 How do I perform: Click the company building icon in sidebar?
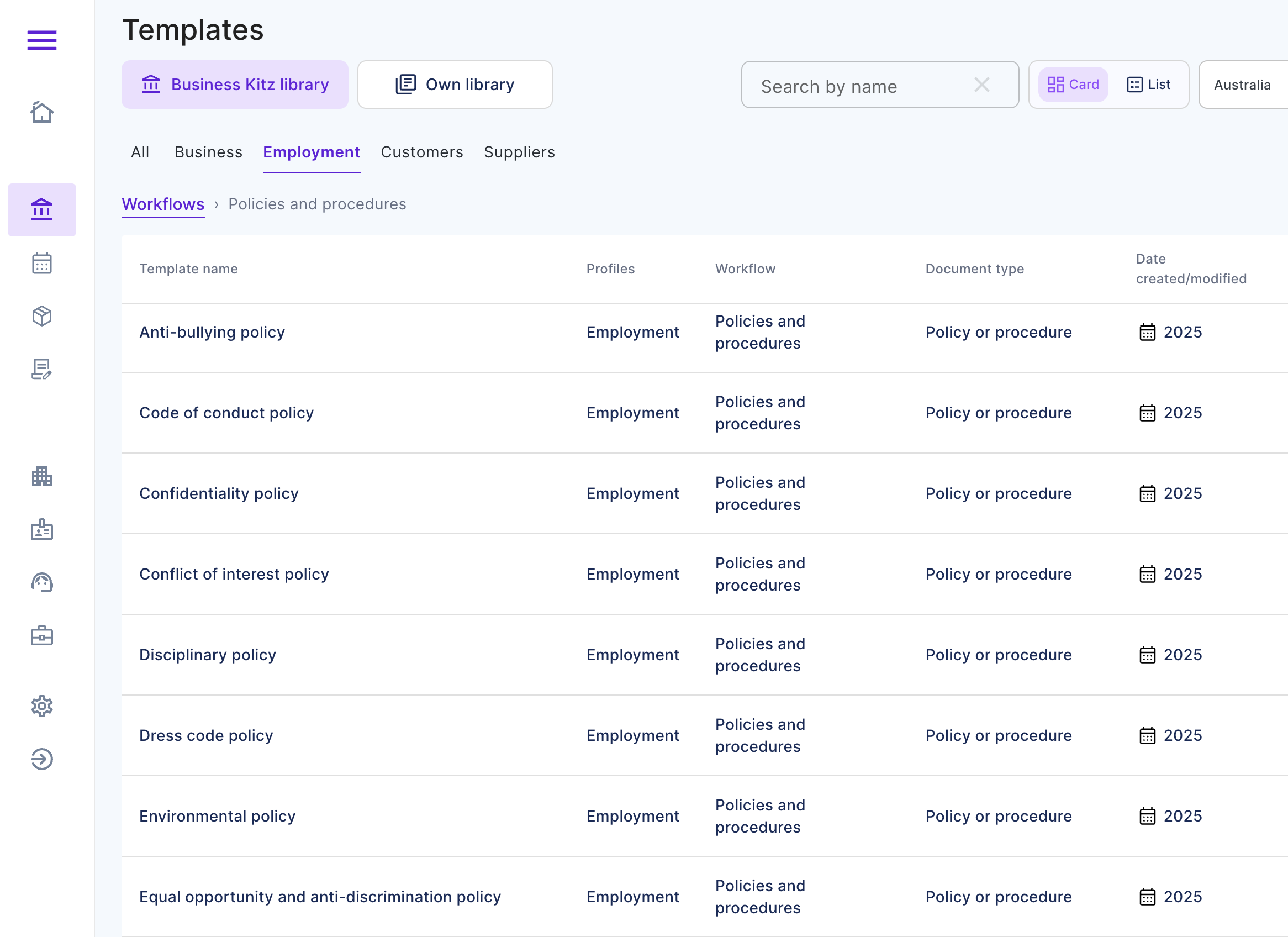point(41,476)
